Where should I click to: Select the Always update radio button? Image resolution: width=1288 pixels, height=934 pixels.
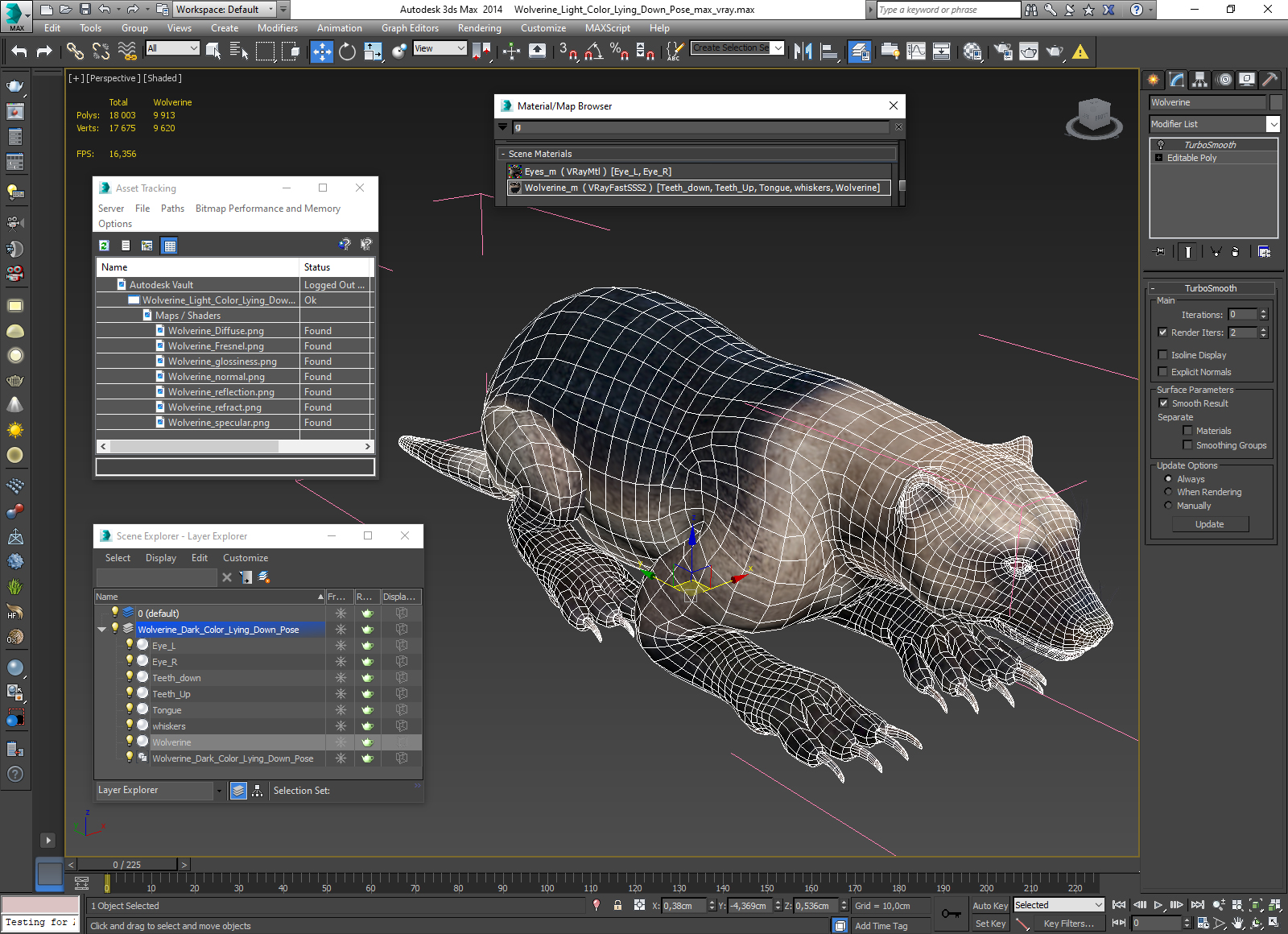pos(1168,478)
